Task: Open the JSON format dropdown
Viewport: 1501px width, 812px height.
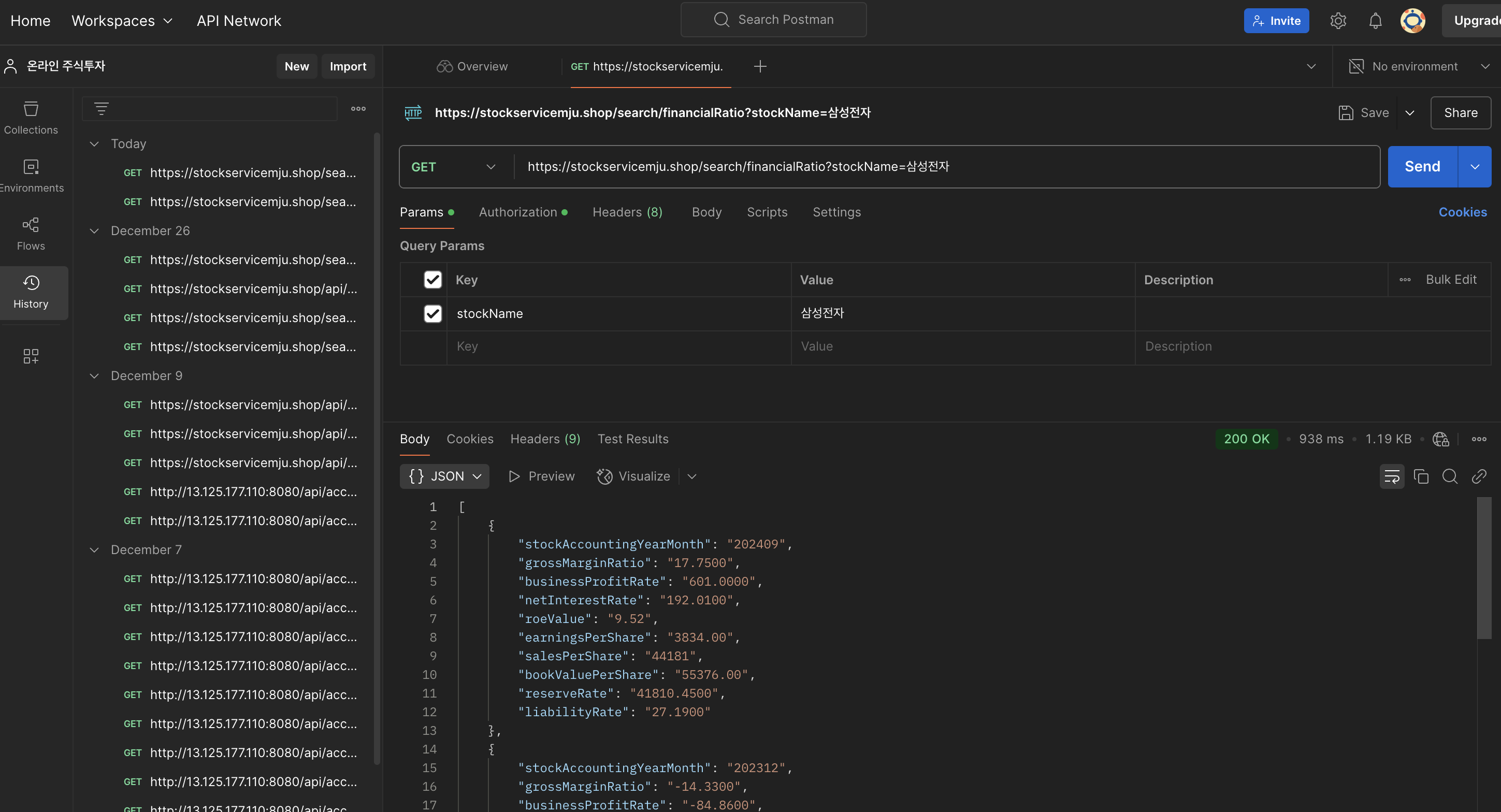Action: (444, 476)
